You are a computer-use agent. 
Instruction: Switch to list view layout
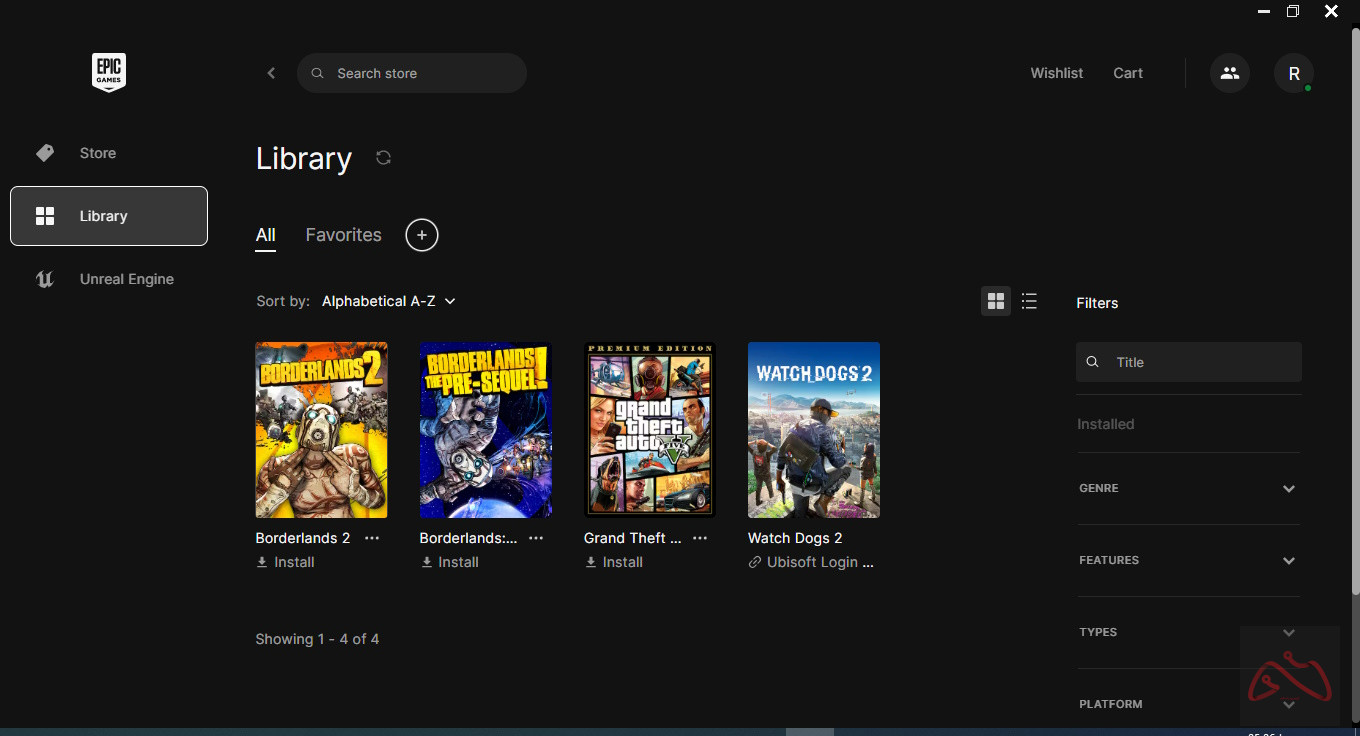pyautogui.click(x=1029, y=301)
